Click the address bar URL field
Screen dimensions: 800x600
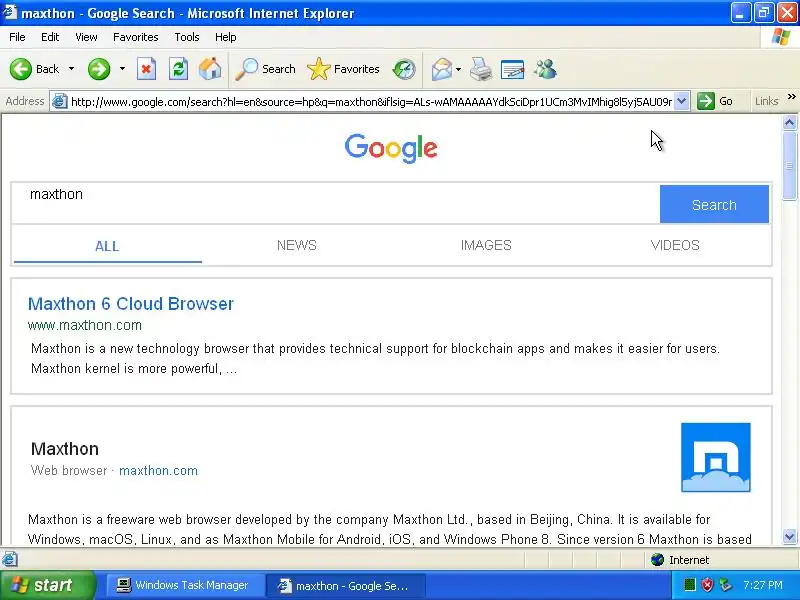371,102
